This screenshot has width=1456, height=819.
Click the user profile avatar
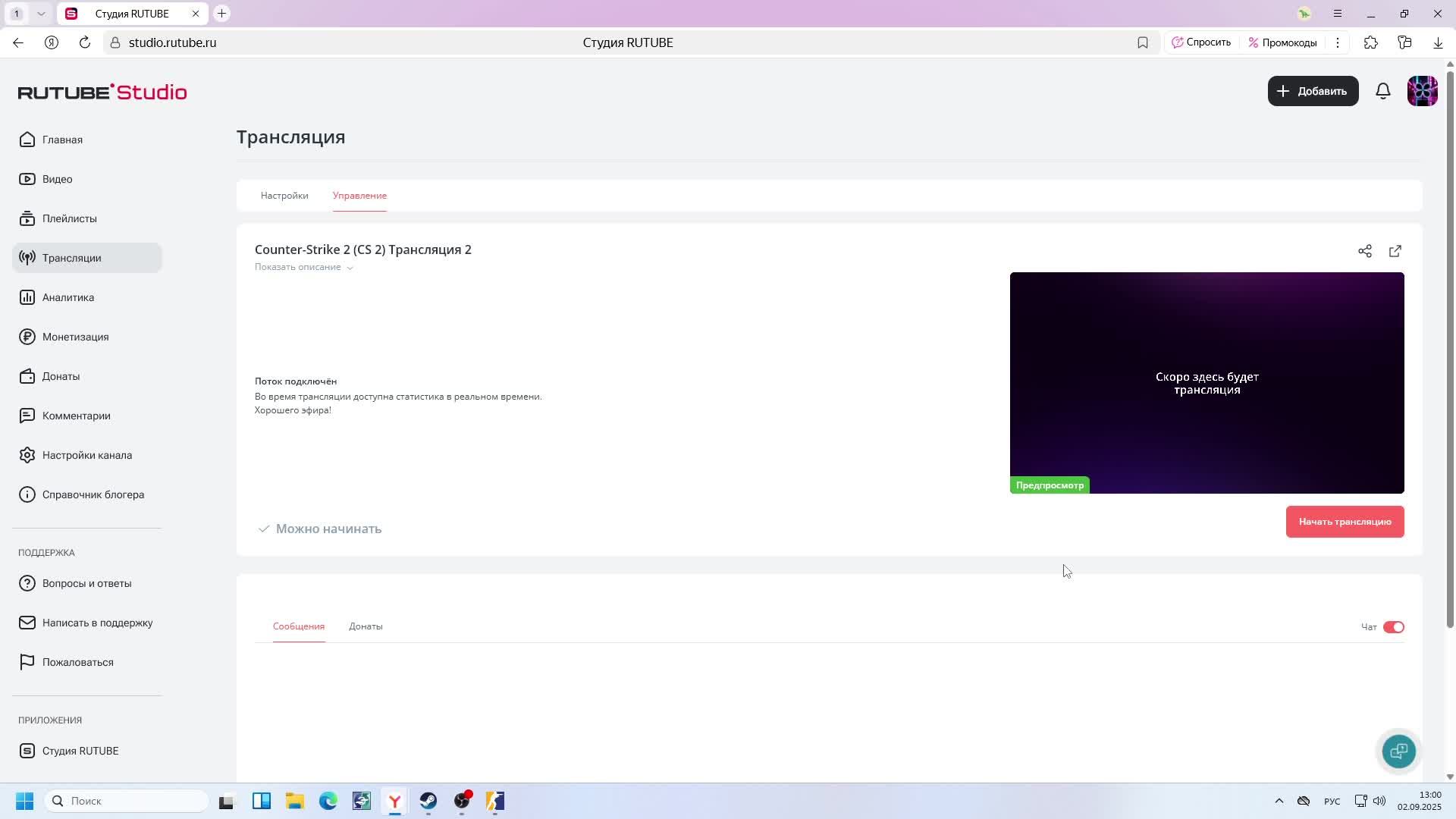(1422, 91)
